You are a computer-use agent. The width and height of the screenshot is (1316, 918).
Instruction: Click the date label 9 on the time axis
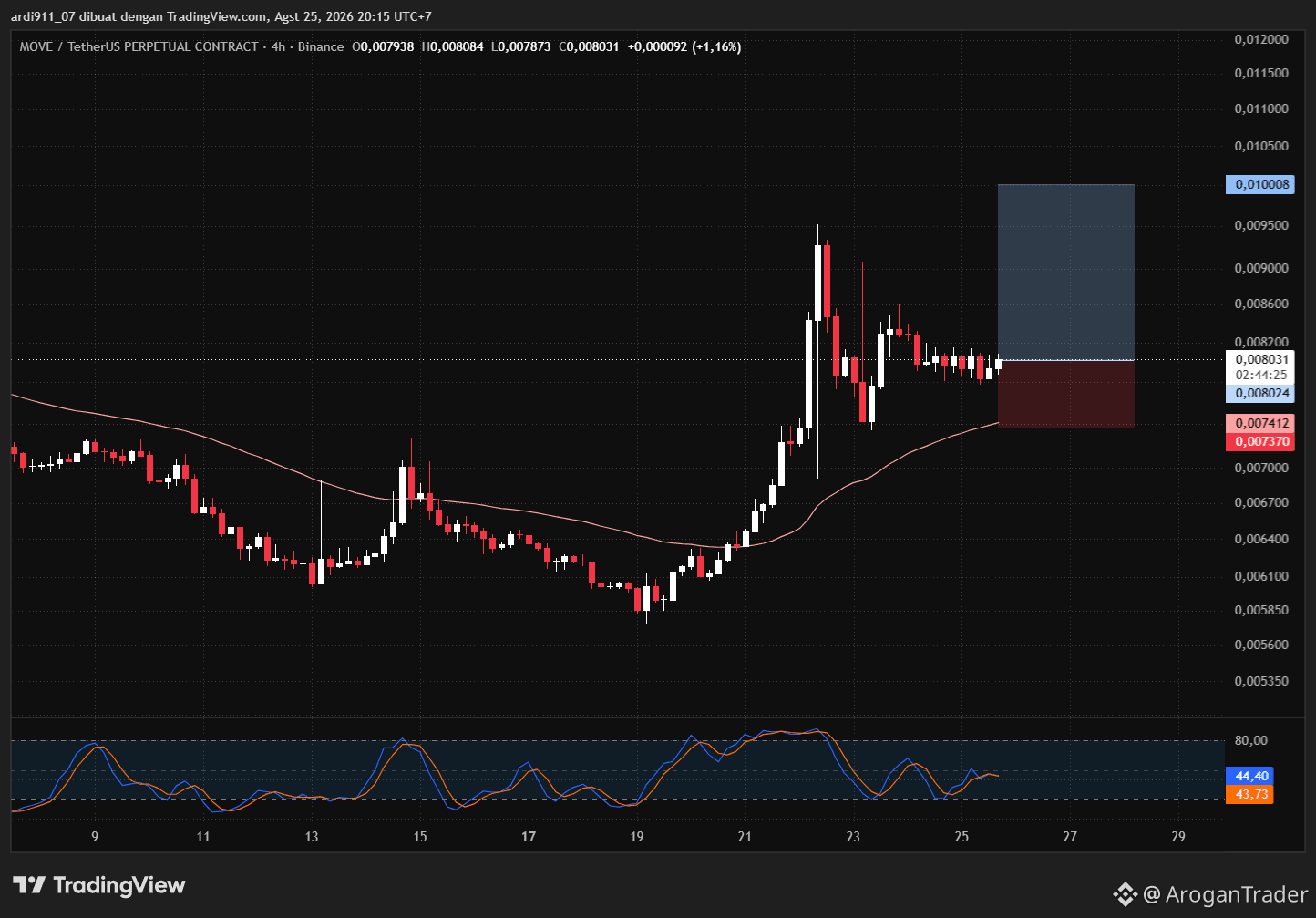[x=95, y=836]
